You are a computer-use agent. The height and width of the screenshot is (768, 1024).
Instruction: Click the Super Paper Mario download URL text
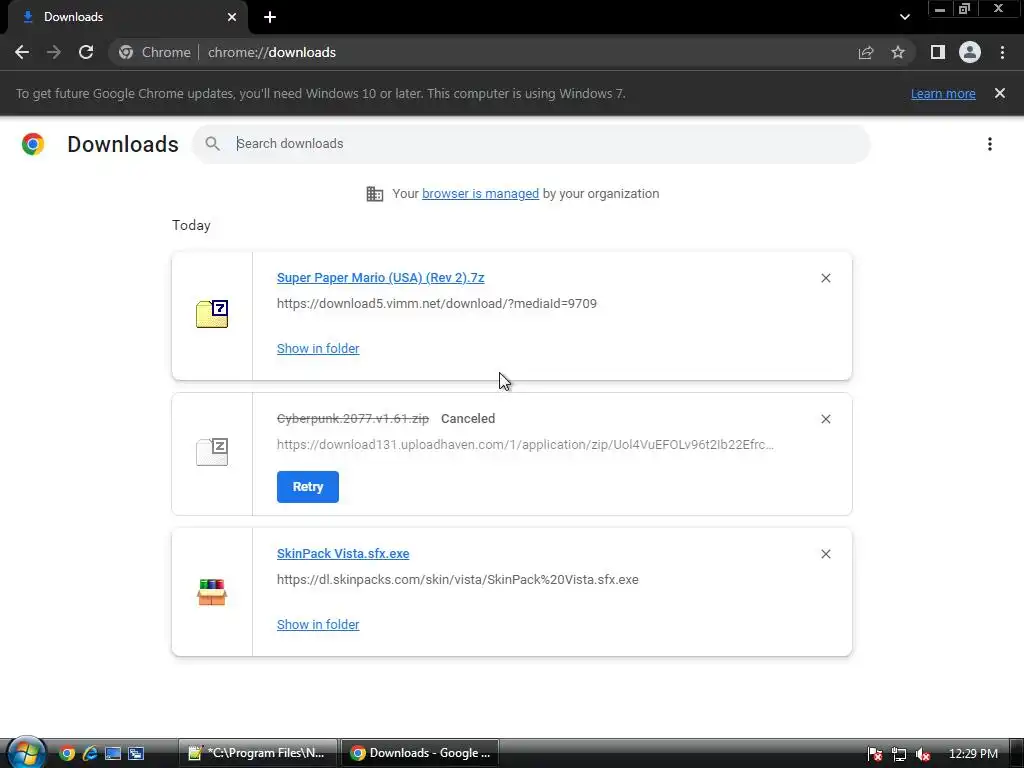(x=437, y=304)
